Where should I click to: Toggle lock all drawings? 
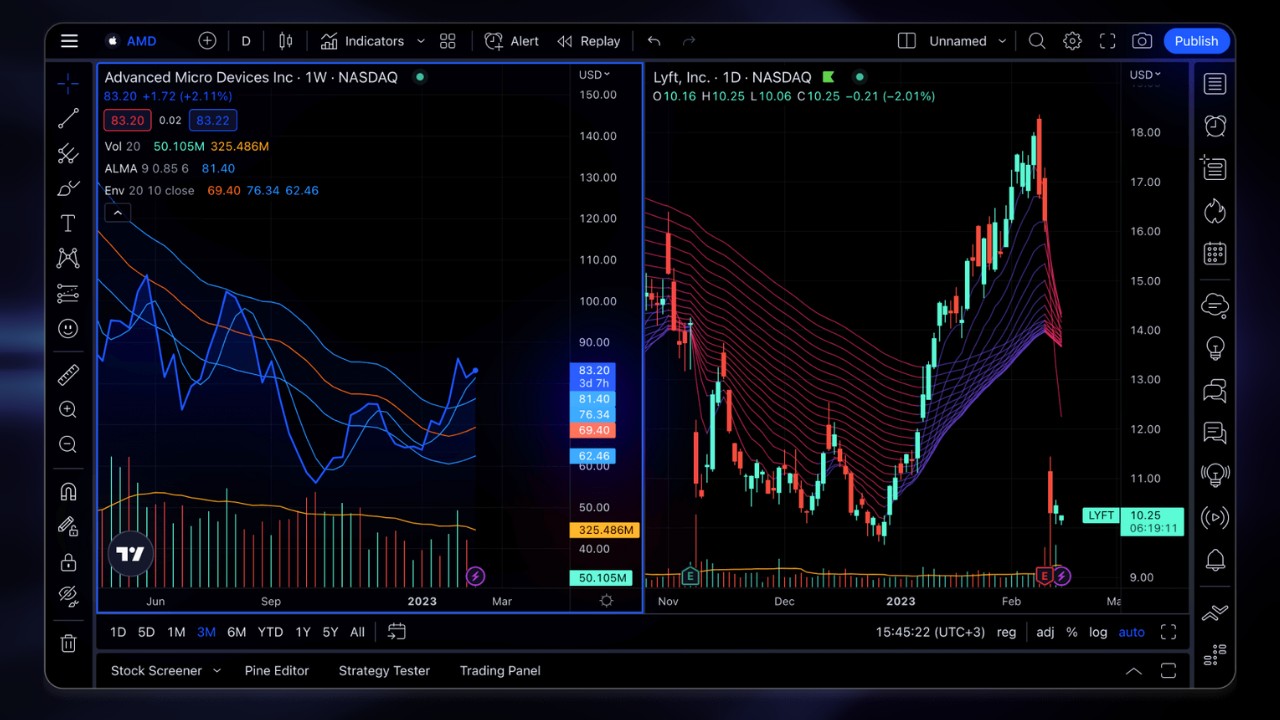(68, 561)
